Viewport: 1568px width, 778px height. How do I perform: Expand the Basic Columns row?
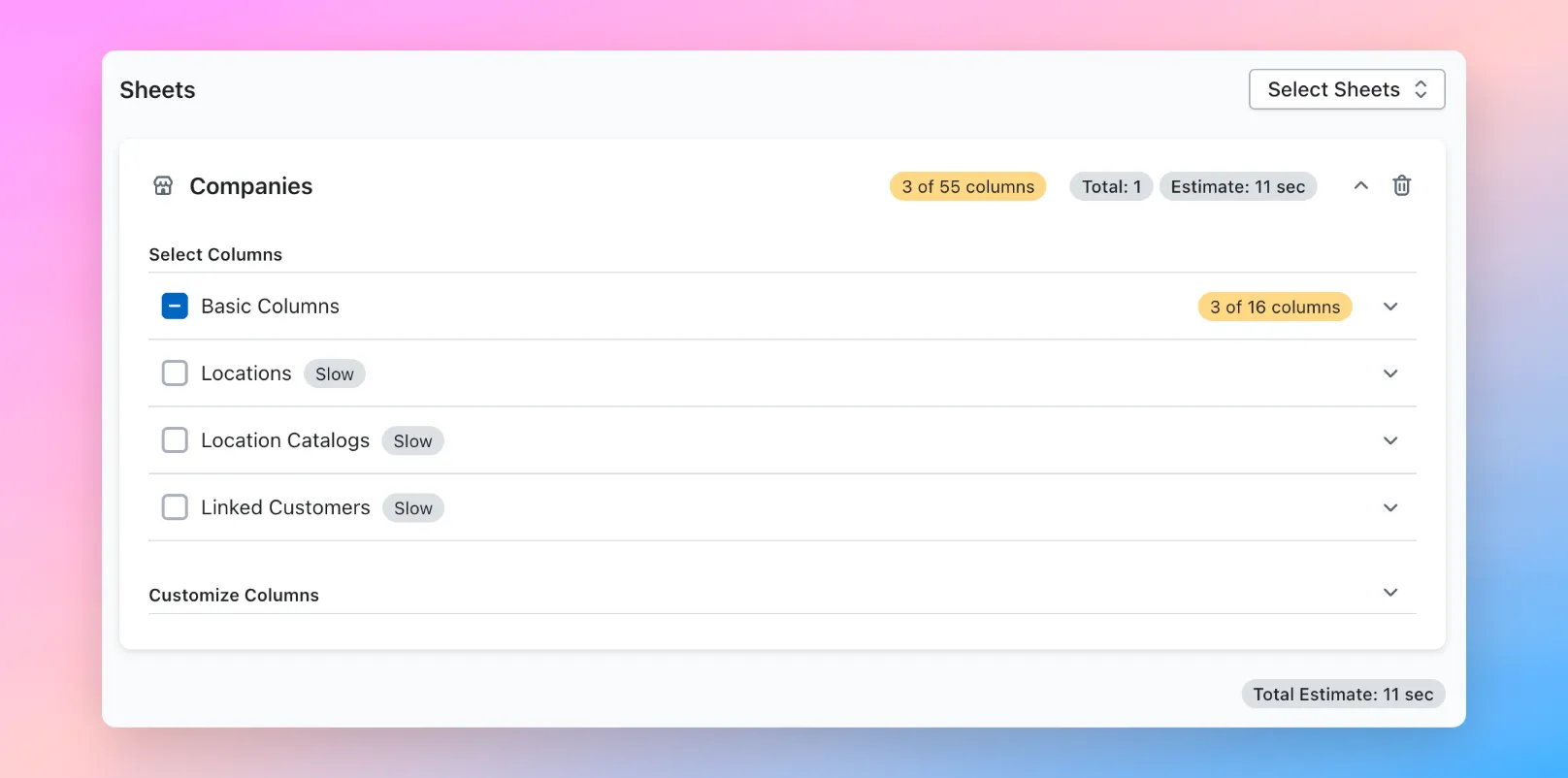(1390, 307)
